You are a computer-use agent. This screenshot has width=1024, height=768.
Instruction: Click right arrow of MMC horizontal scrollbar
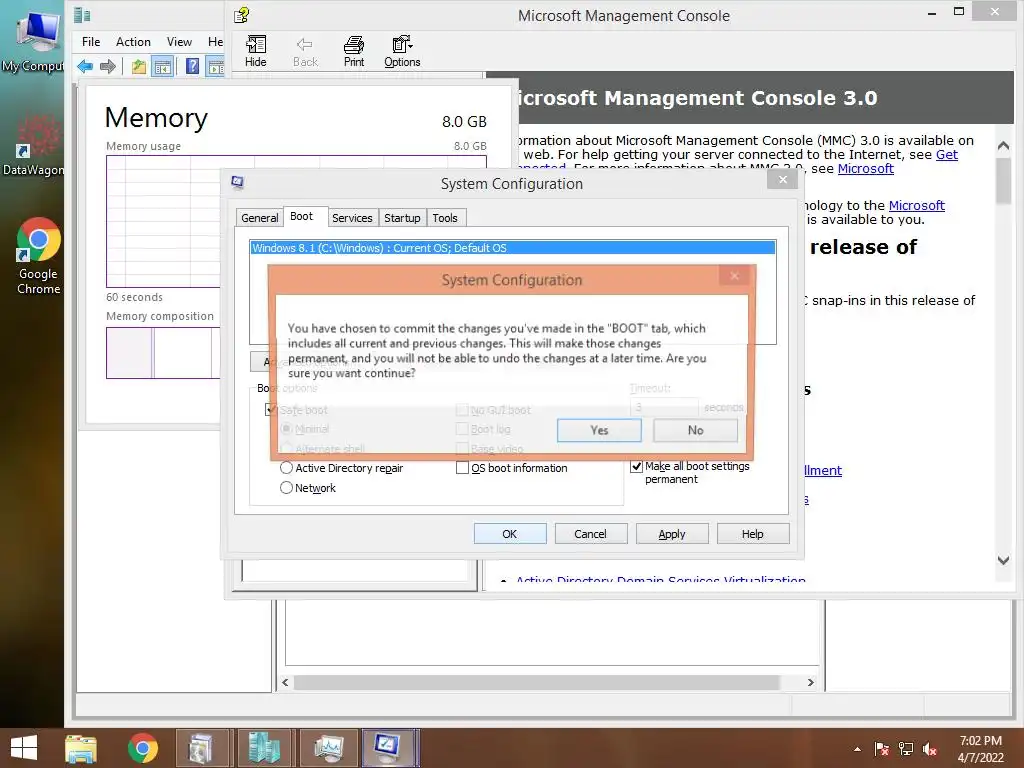click(810, 682)
